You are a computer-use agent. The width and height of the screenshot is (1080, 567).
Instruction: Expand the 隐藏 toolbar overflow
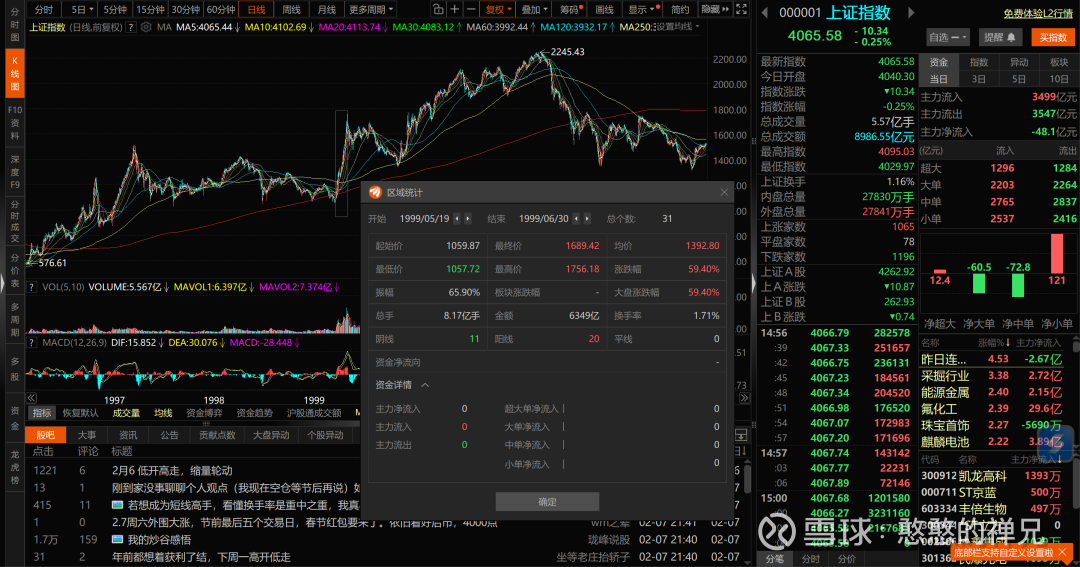click(x=715, y=10)
